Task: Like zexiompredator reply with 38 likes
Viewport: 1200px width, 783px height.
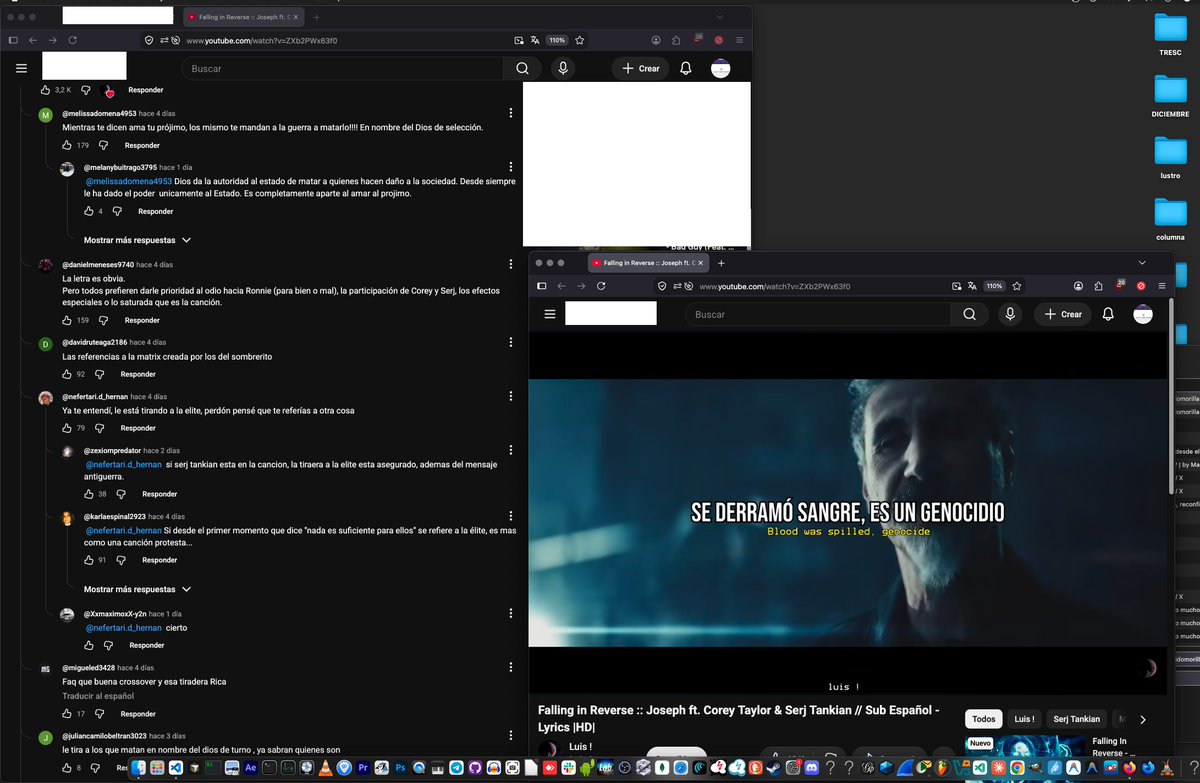Action: pyautogui.click(x=89, y=494)
